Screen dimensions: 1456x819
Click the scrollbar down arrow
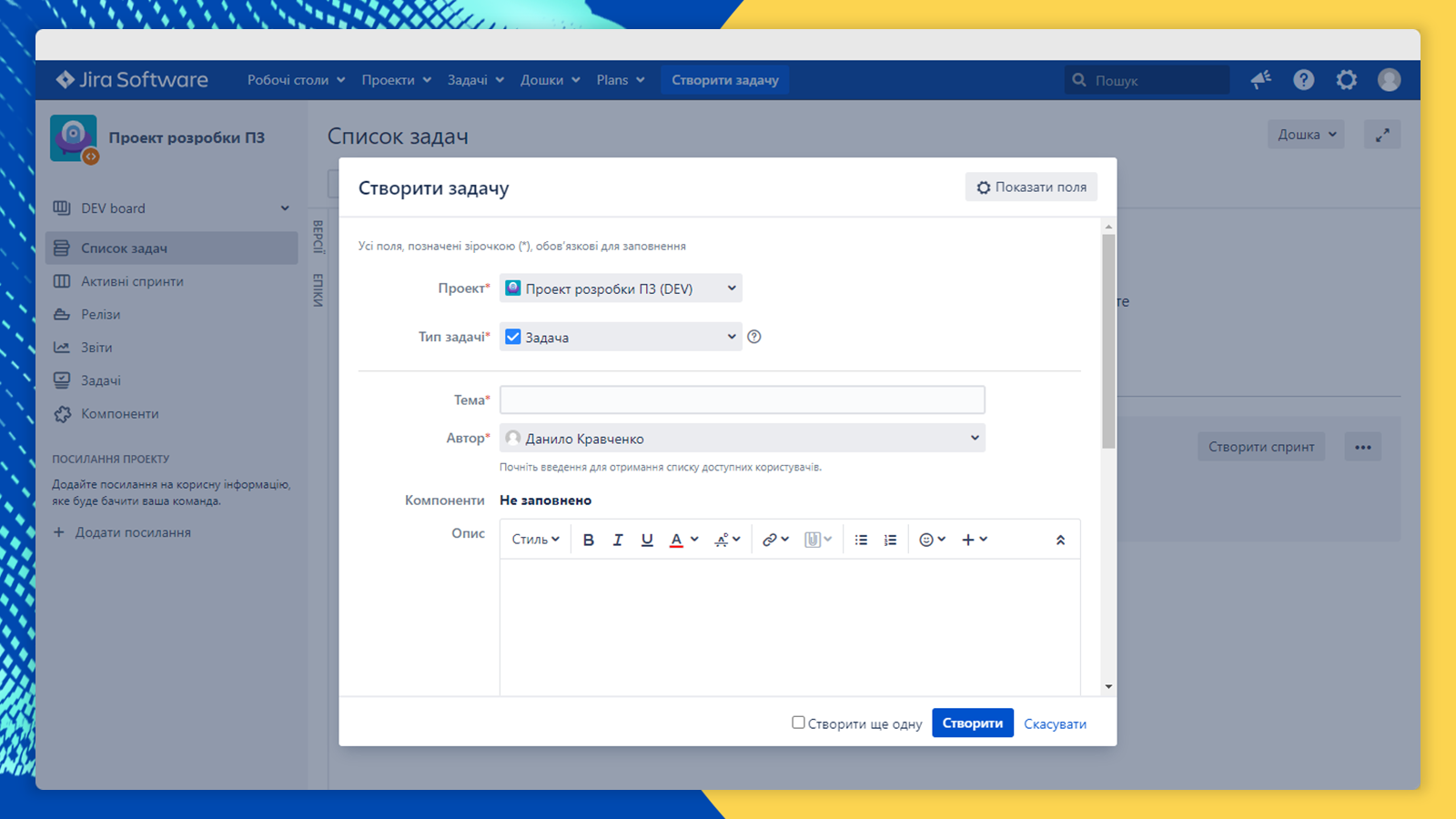(1108, 687)
